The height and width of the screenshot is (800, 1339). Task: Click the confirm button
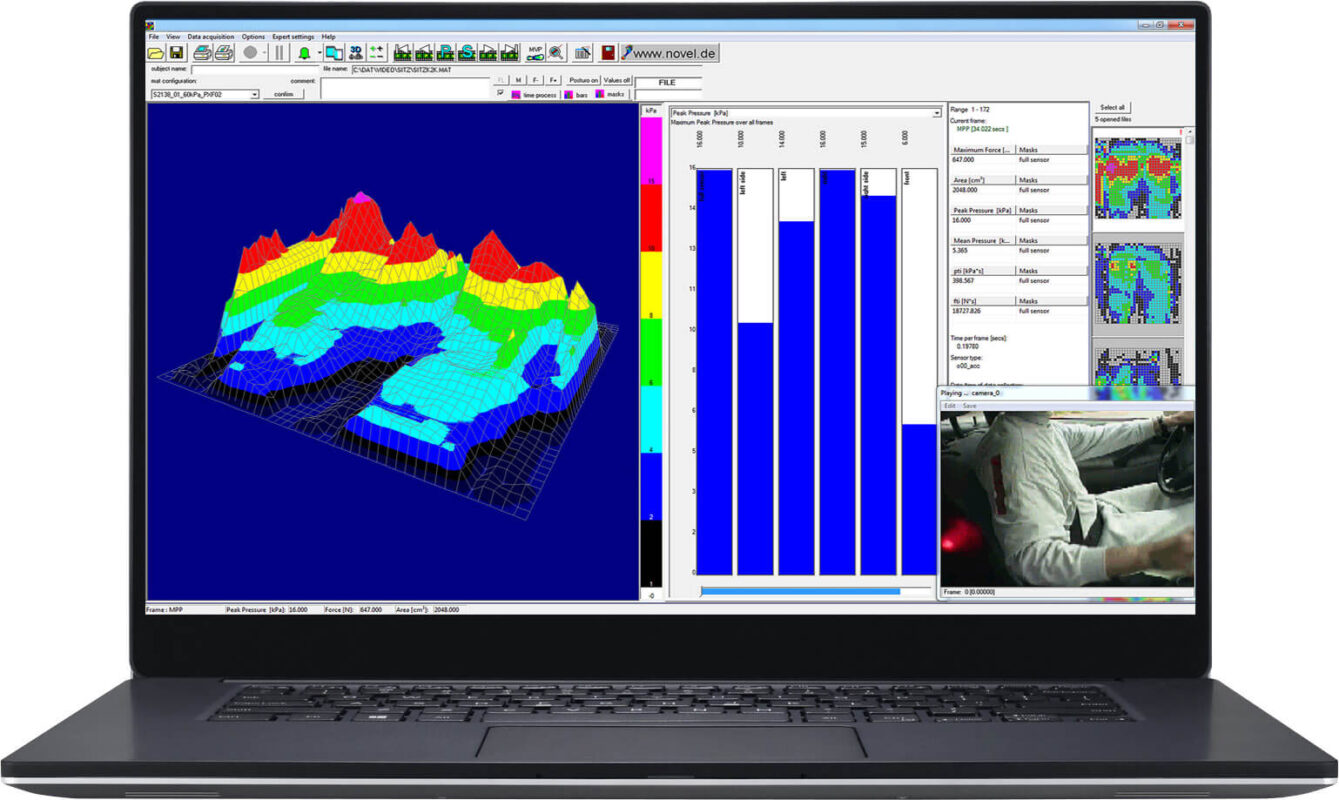point(283,94)
